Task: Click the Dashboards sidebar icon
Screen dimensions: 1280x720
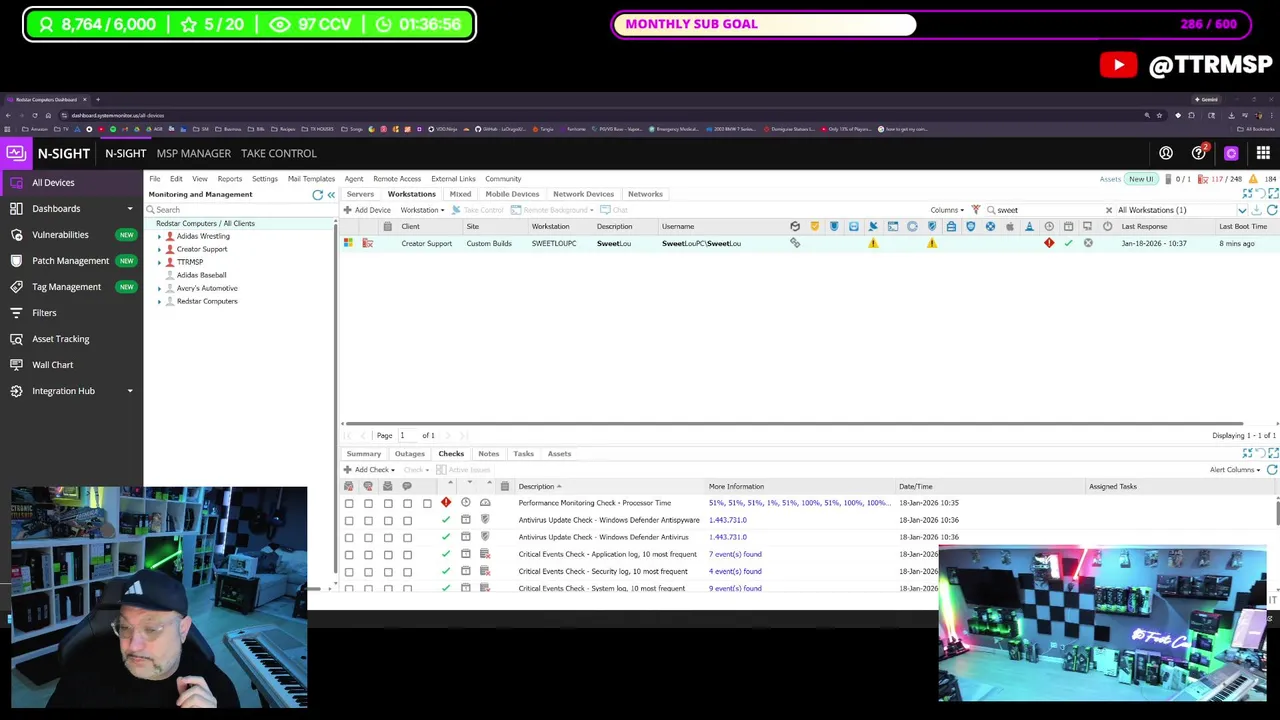Action: pos(16,208)
